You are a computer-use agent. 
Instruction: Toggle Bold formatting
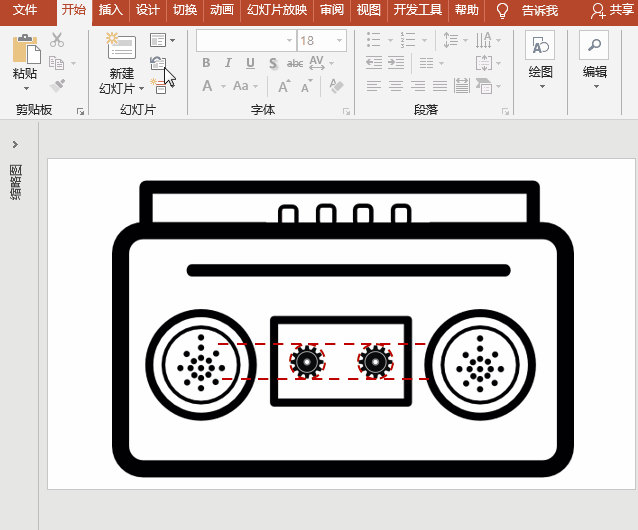point(206,63)
